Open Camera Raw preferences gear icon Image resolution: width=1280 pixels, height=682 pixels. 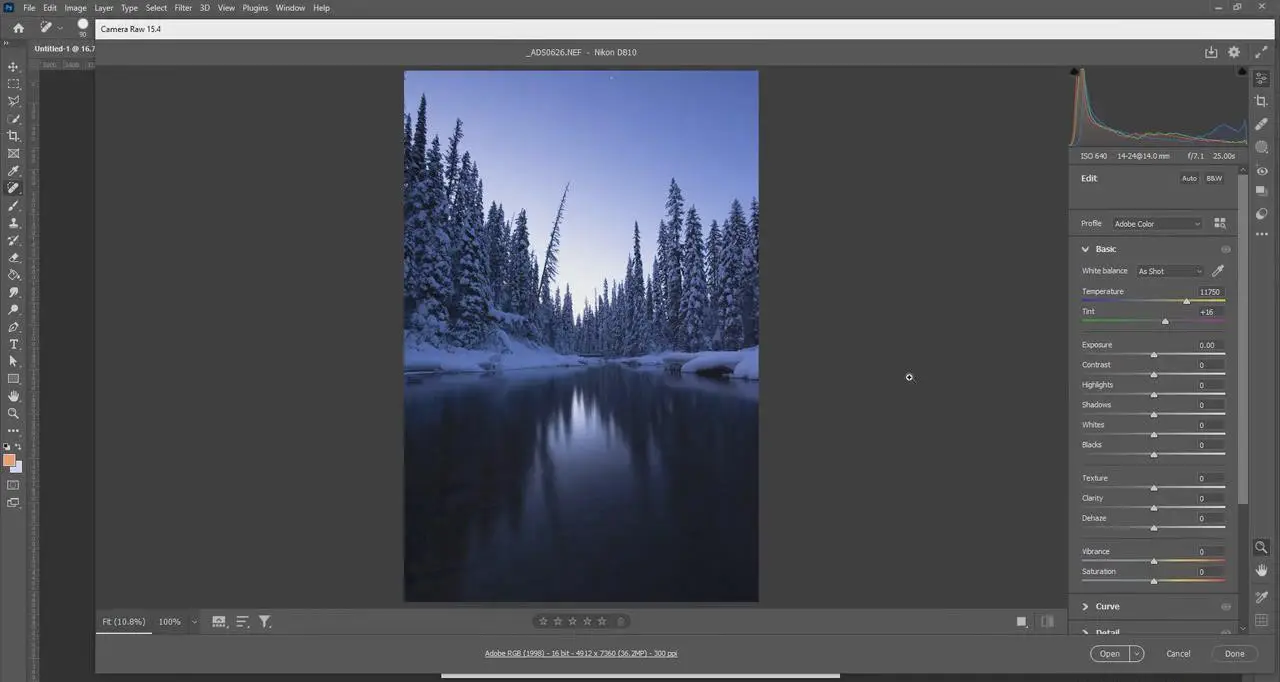click(1234, 52)
